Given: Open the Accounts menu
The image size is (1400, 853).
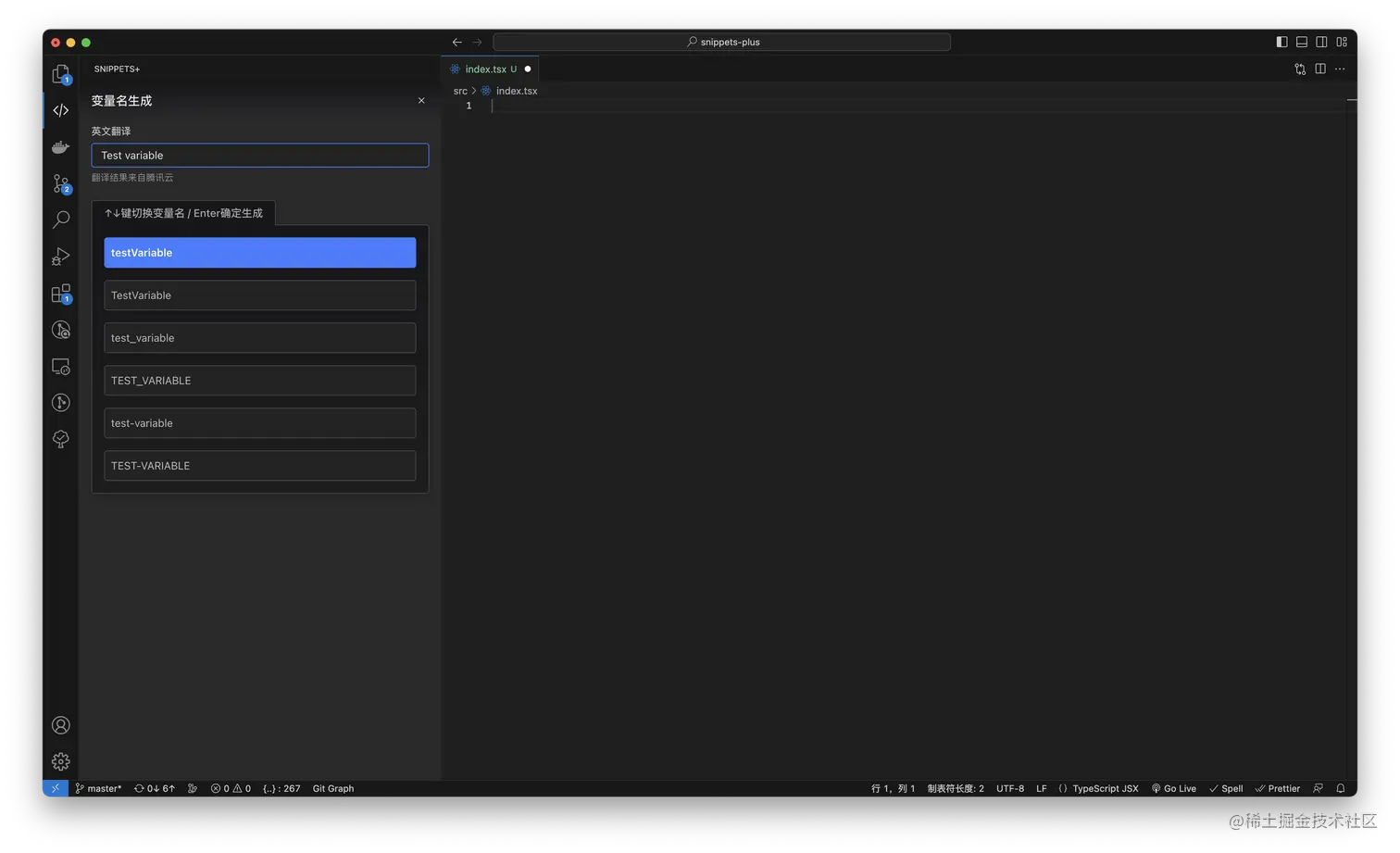Looking at the screenshot, I should pyautogui.click(x=61, y=725).
